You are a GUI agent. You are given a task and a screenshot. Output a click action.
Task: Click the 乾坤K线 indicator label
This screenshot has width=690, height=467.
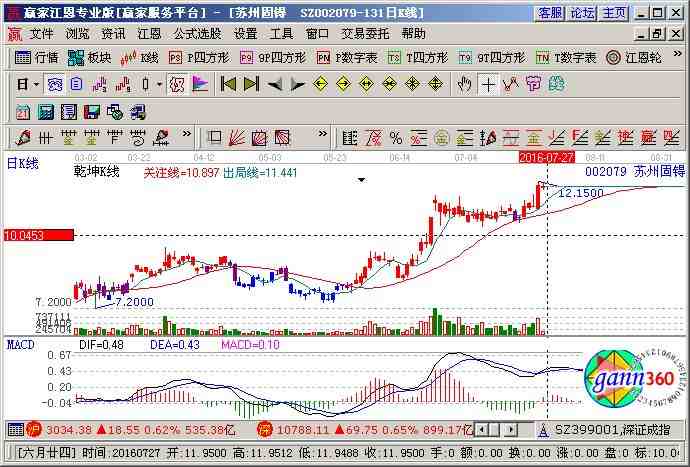pos(97,172)
